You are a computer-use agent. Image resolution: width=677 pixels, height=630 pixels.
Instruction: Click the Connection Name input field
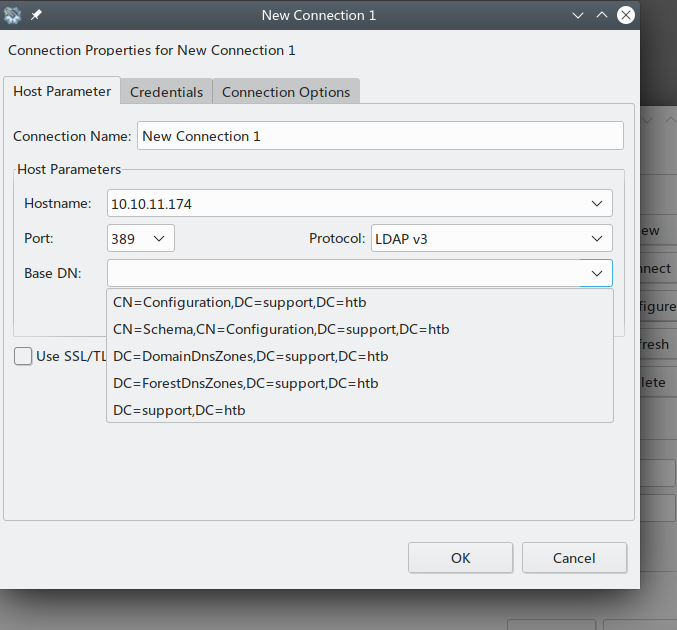380,136
